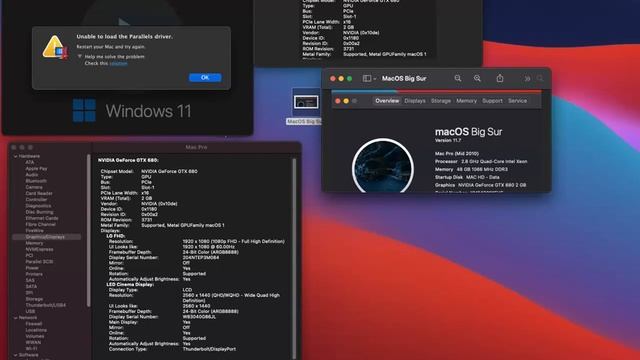Switch to the Service tab
Viewport: 640px width, 360px height.
click(517, 101)
